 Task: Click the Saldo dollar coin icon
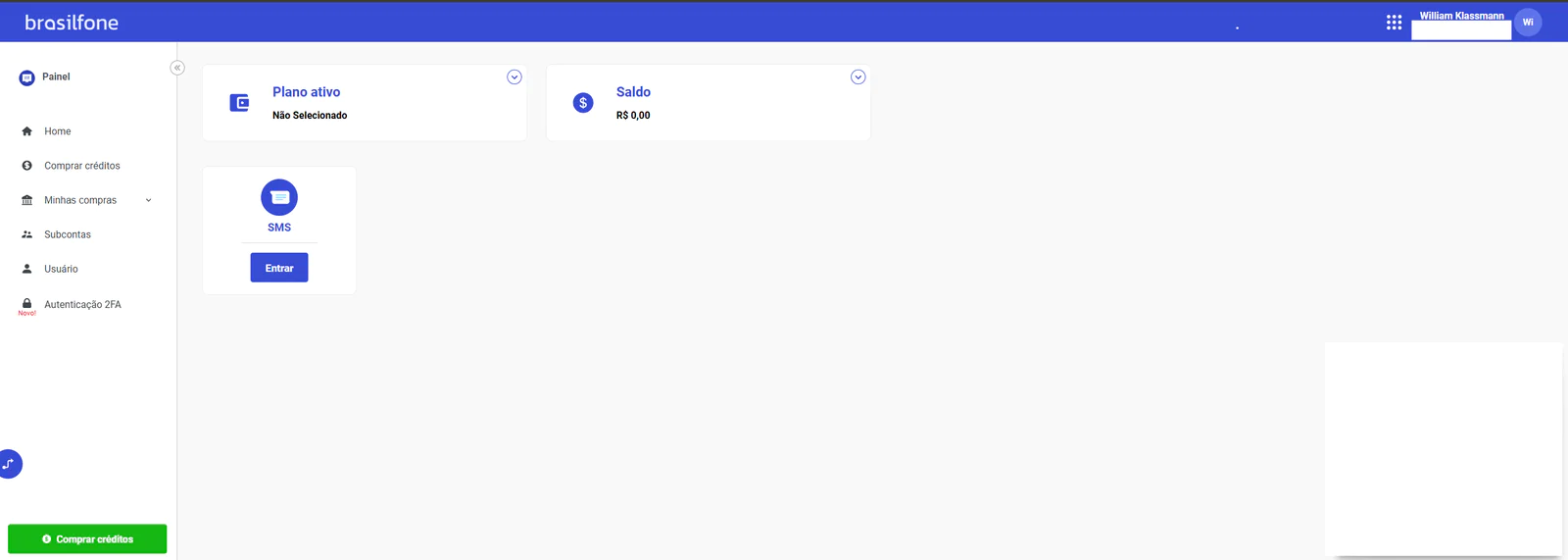point(583,103)
